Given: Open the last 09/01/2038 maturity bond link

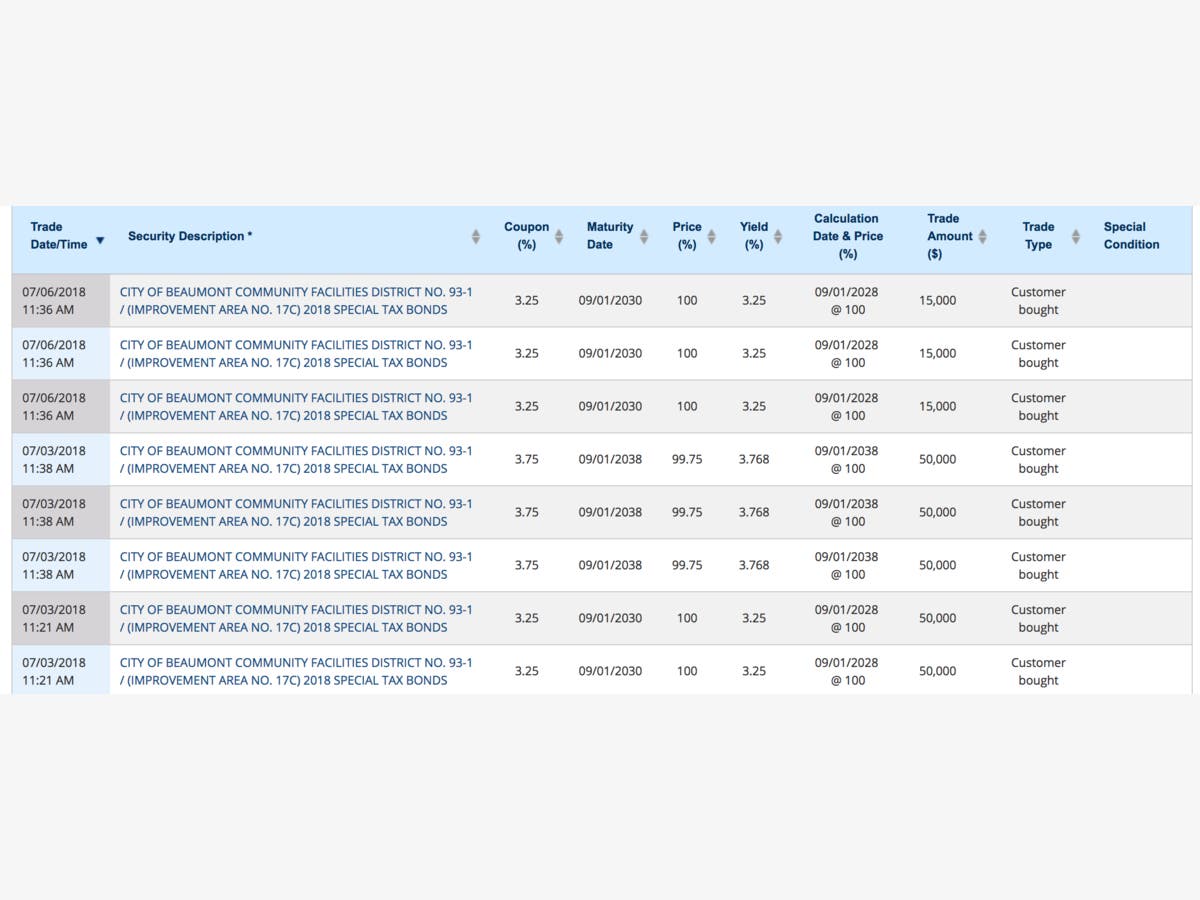Looking at the screenshot, I should click(x=296, y=566).
